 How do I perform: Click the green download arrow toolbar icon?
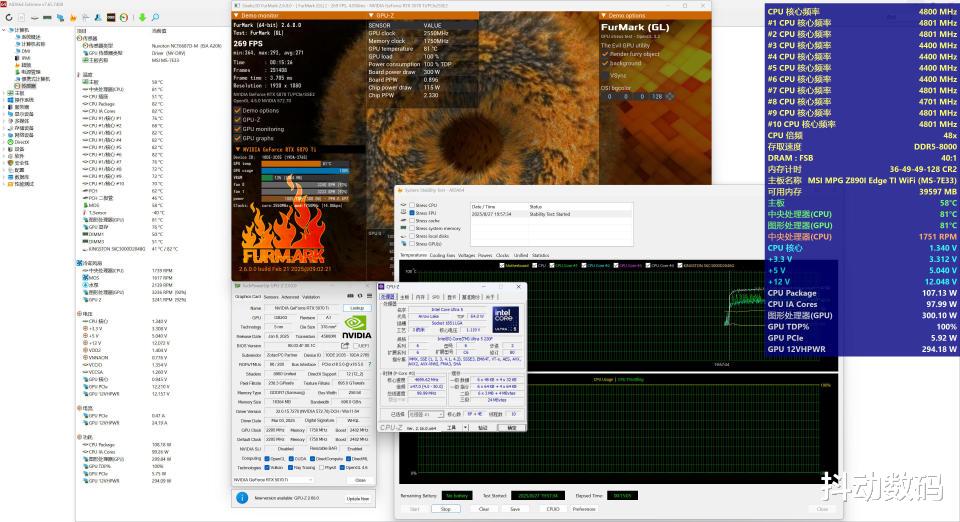point(142,17)
